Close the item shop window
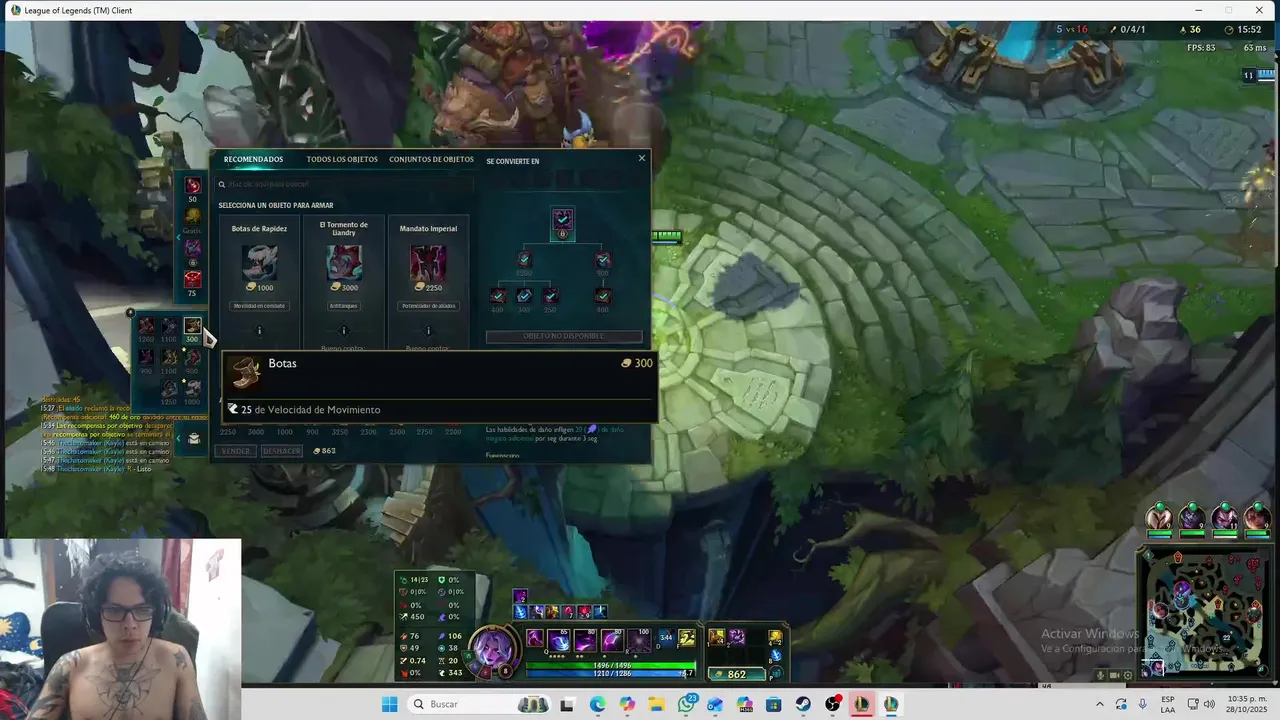 (x=642, y=158)
